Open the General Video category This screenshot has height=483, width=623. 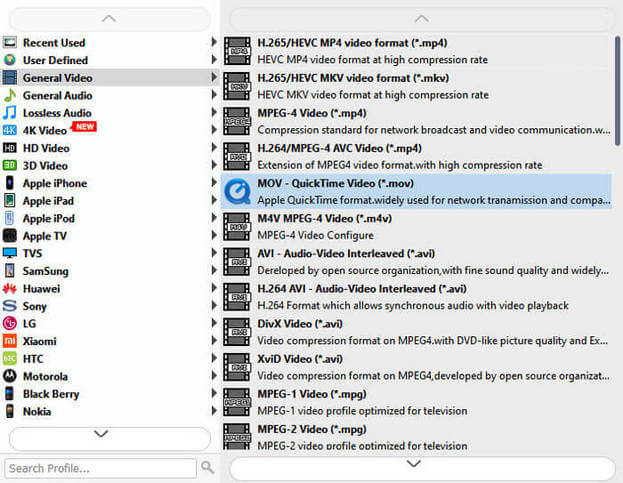point(110,77)
